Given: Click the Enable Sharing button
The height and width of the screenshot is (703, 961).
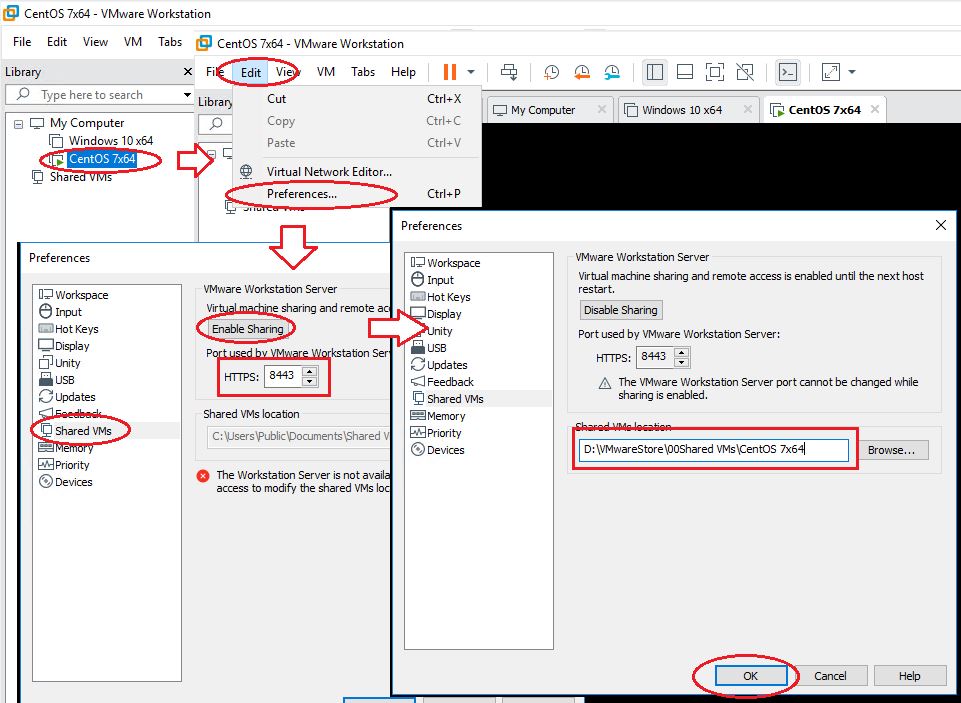Looking at the screenshot, I should (248, 329).
